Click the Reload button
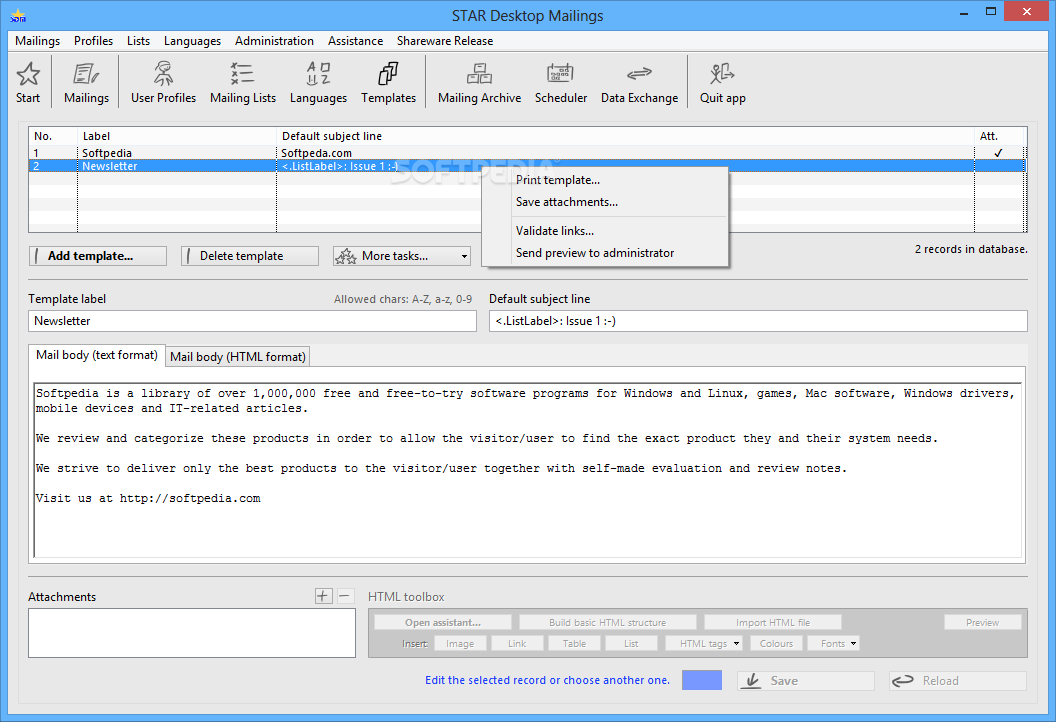Screen dimensions: 1056x722 point(958,681)
